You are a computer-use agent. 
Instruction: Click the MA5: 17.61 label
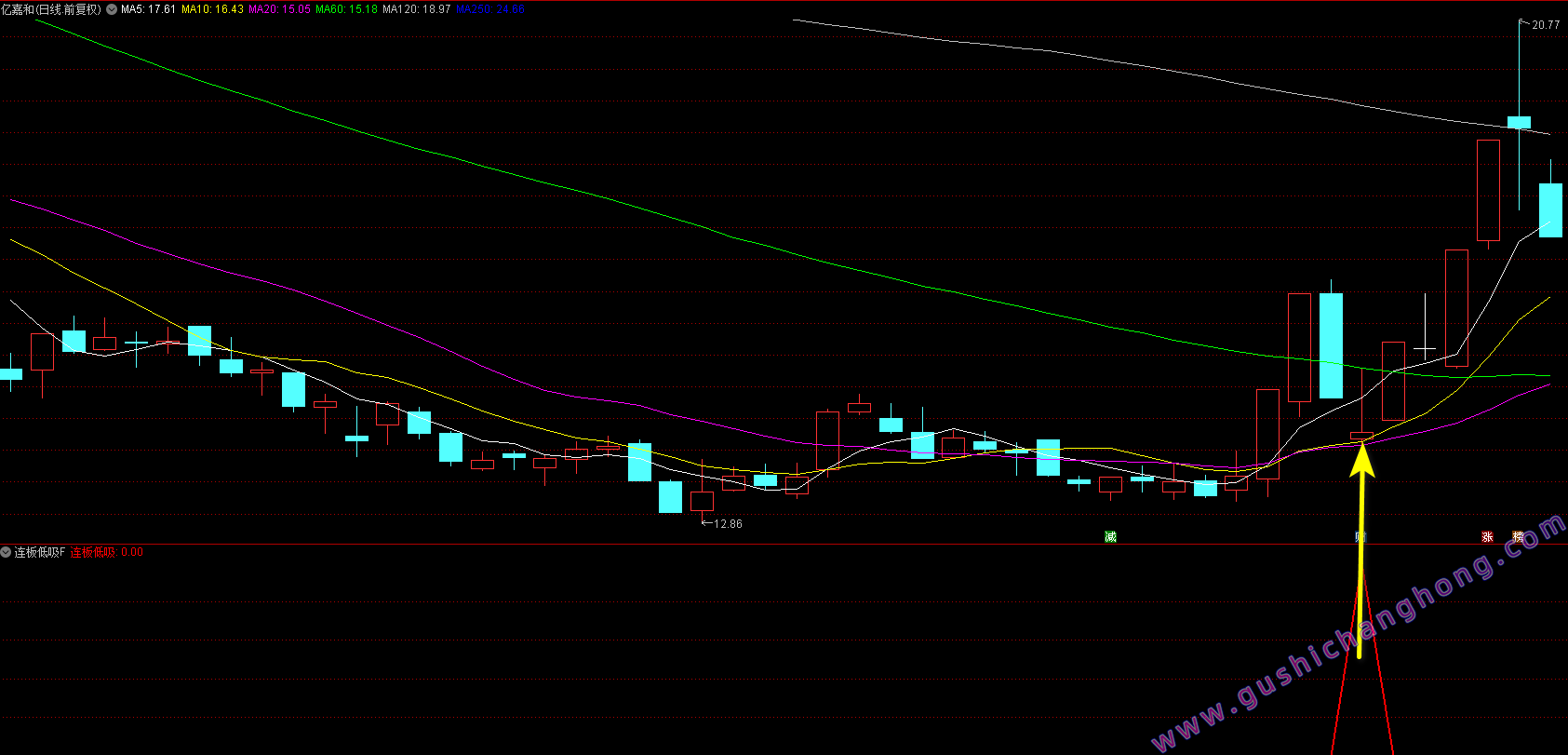148,9
